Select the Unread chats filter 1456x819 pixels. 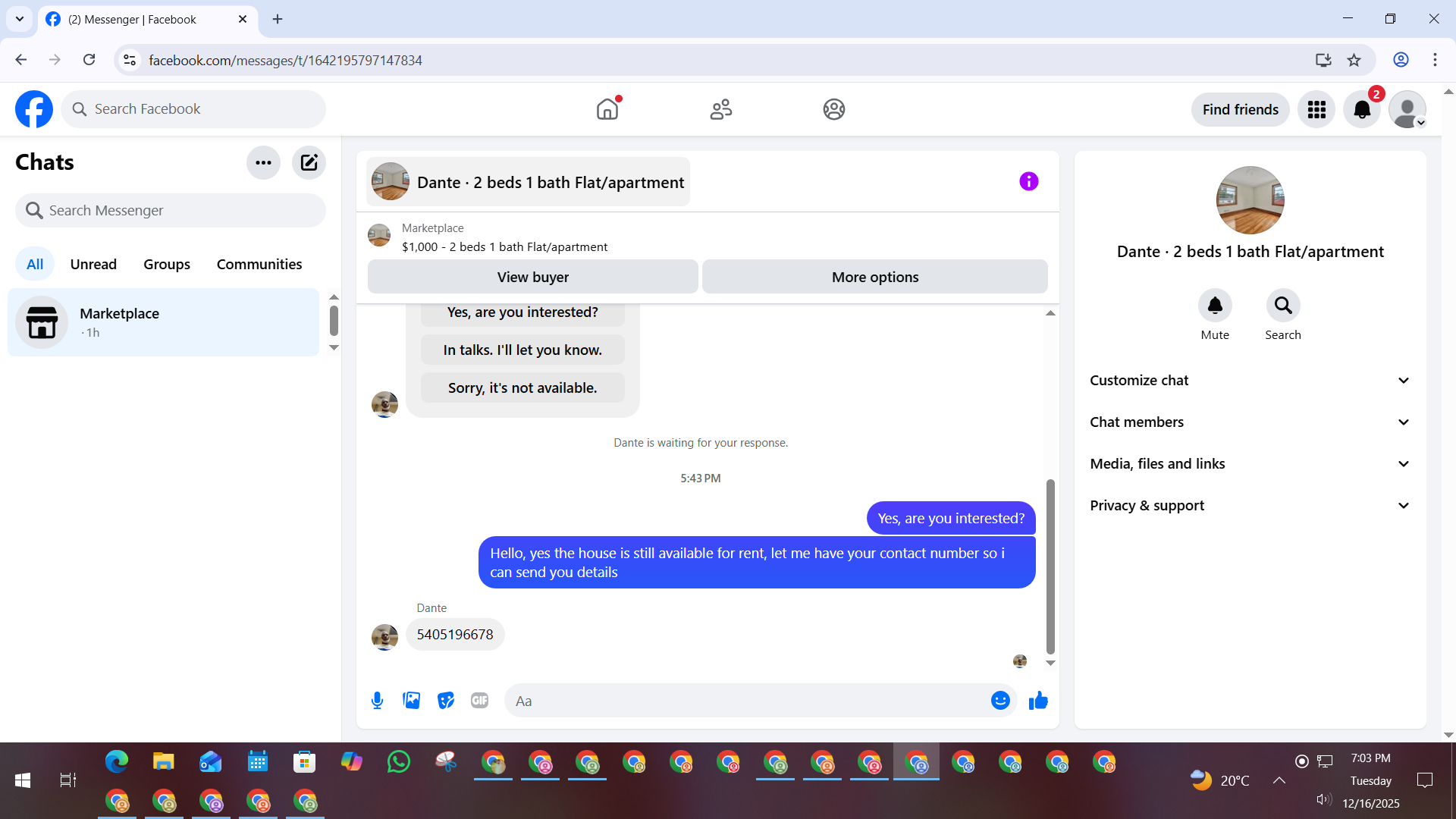click(93, 264)
